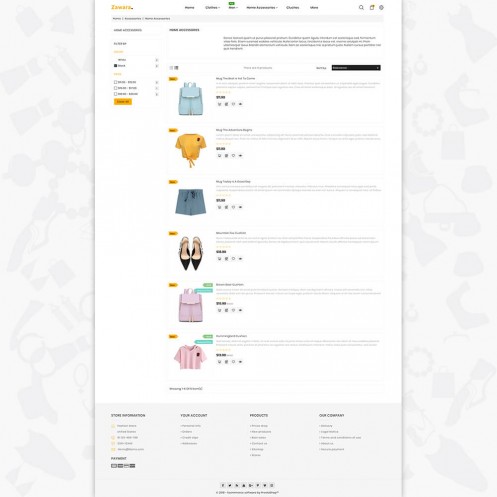Open the Twitter link in the footer
This screenshot has height=497, width=497.
click(x=230, y=485)
